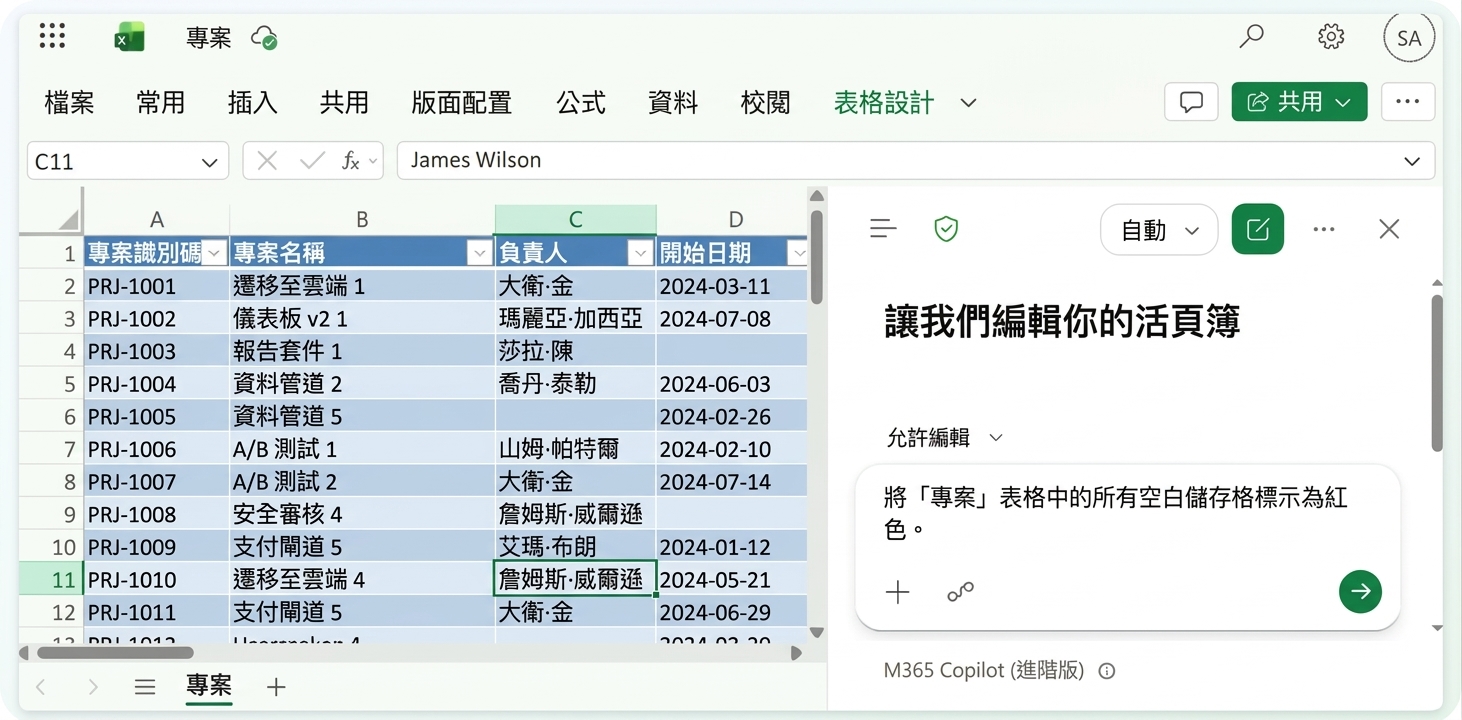The width and height of the screenshot is (1462, 720).
Task: Switch to the 常用 tab
Action: click(161, 102)
